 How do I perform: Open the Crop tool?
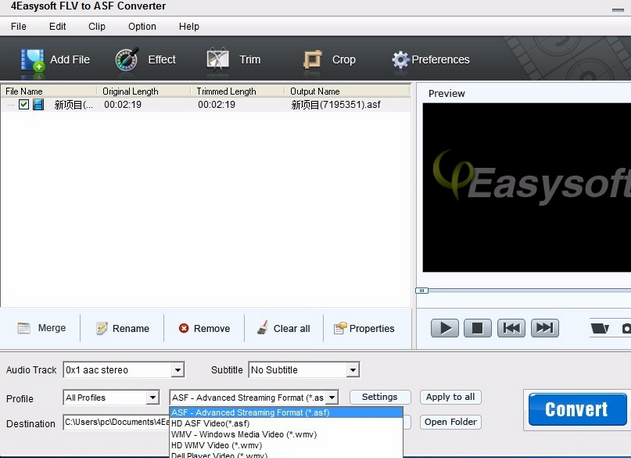click(312, 60)
